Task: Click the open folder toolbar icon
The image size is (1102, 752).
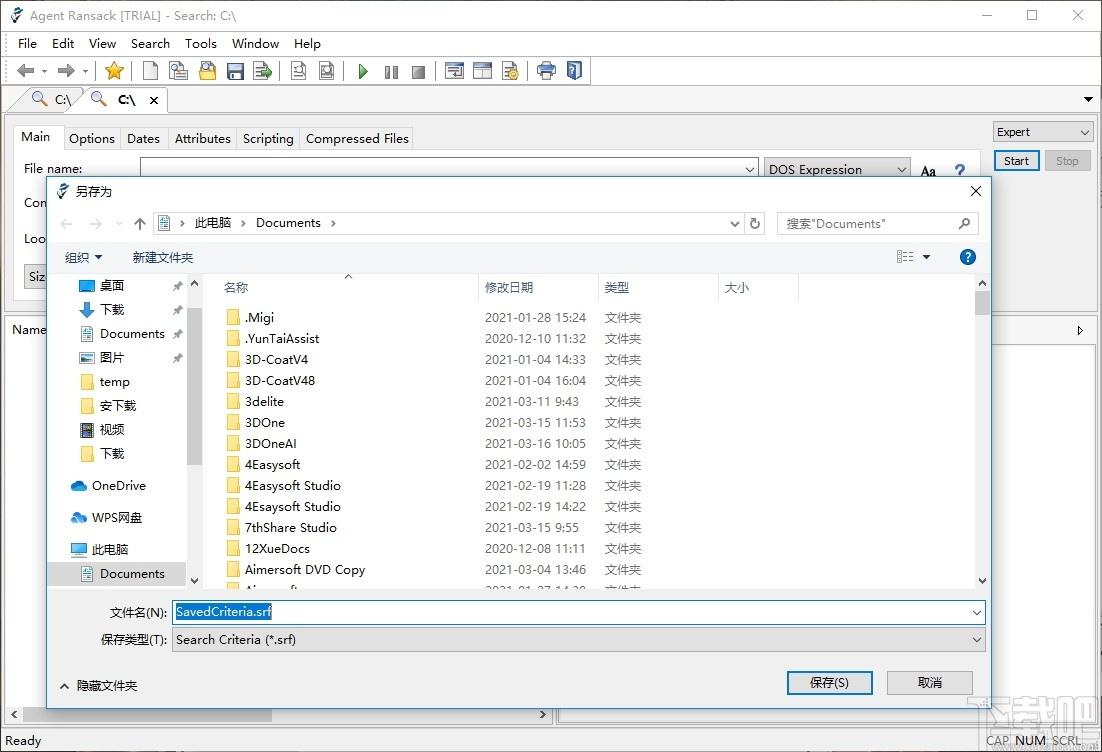Action: pyautogui.click(x=207, y=70)
